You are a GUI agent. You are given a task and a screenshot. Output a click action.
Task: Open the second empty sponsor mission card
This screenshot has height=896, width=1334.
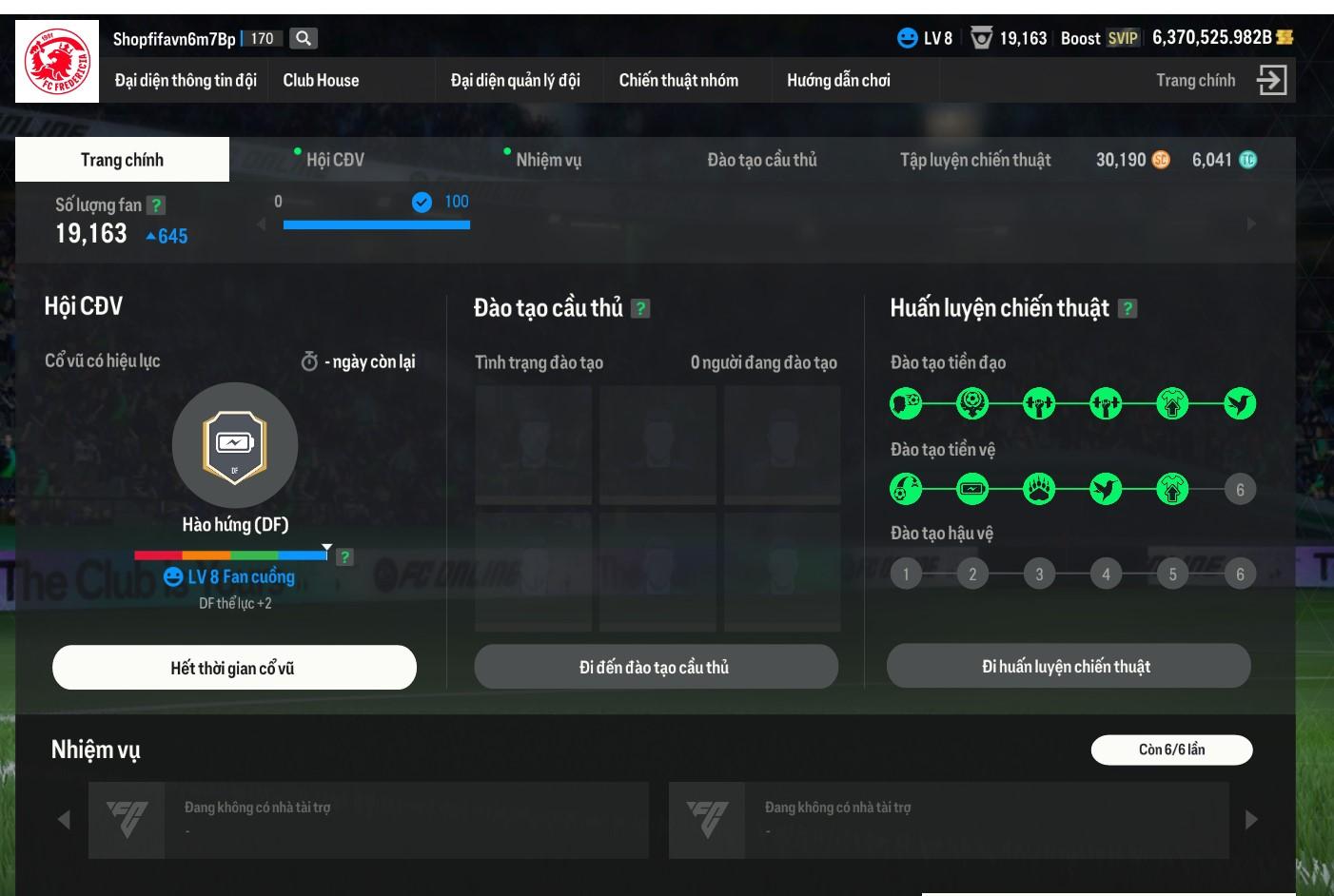(x=949, y=820)
